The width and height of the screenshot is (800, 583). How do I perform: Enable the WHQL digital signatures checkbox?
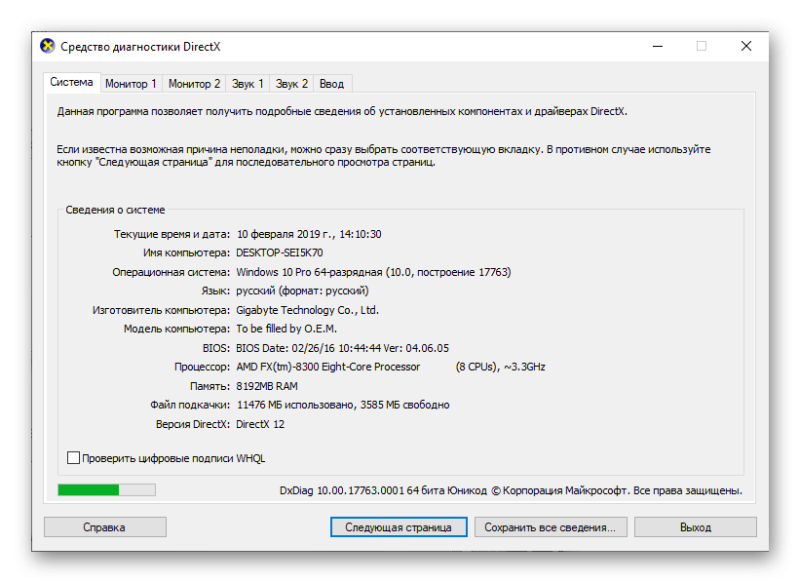(73, 458)
